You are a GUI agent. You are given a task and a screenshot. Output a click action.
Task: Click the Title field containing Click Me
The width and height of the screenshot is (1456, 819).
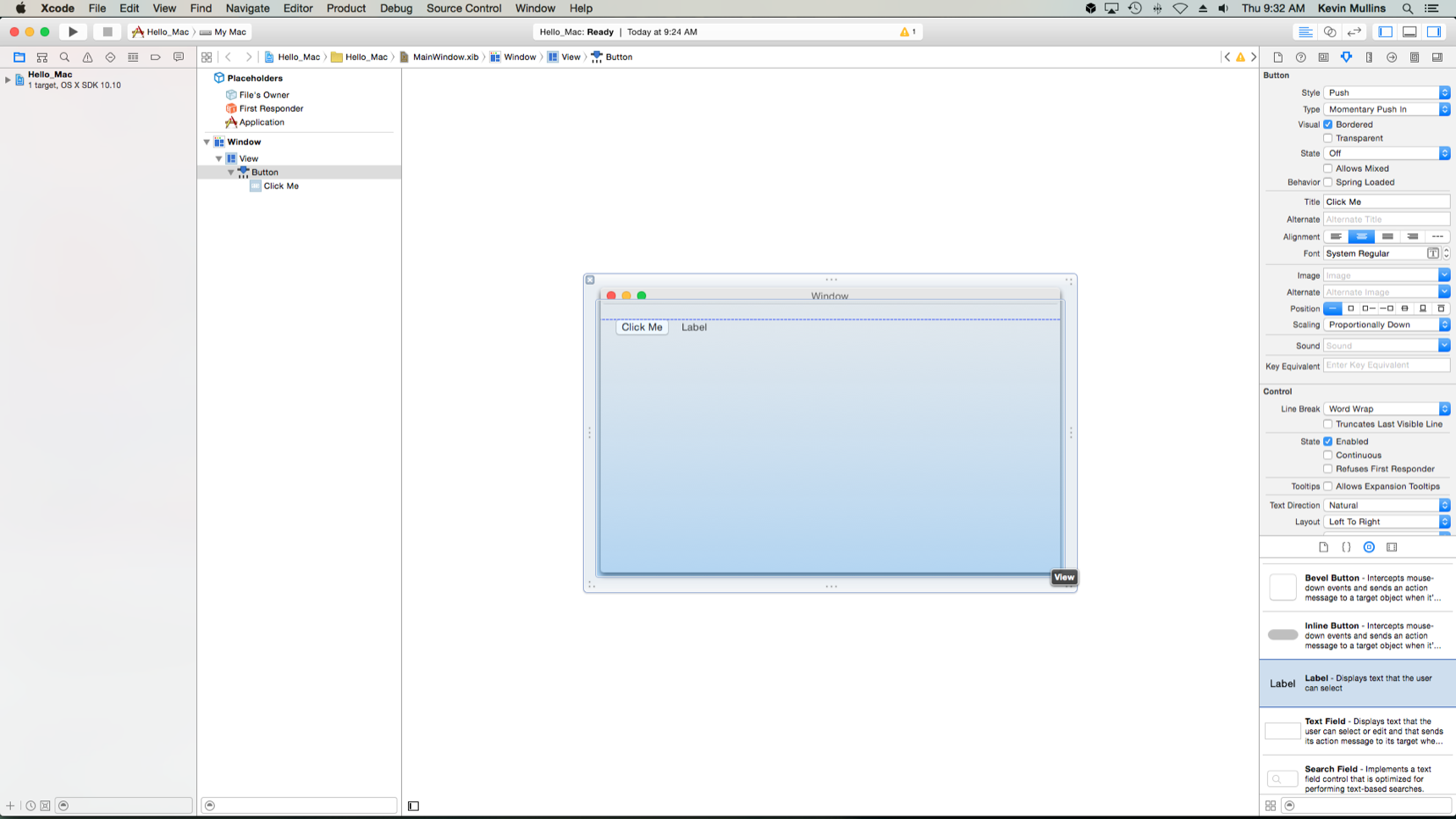pos(1387,202)
